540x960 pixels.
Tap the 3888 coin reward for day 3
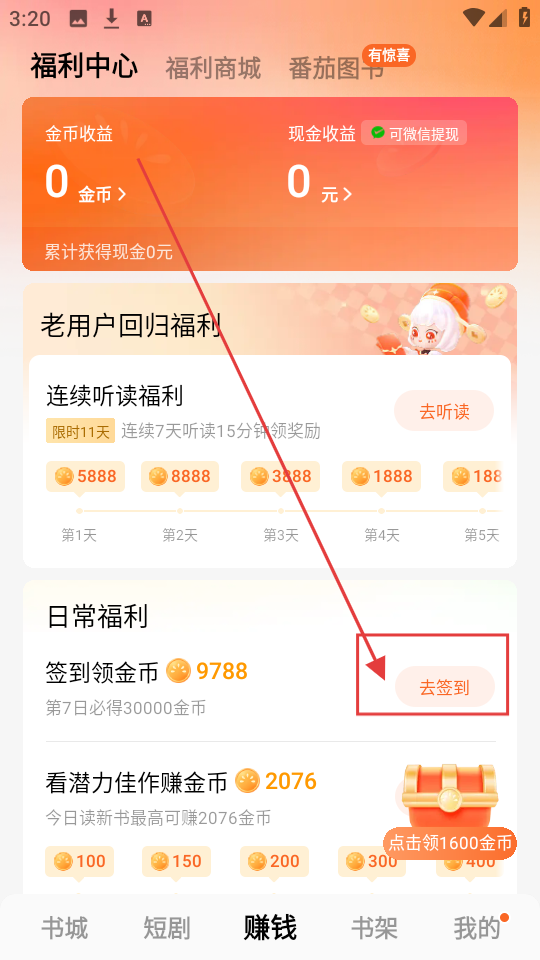pyautogui.click(x=280, y=476)
